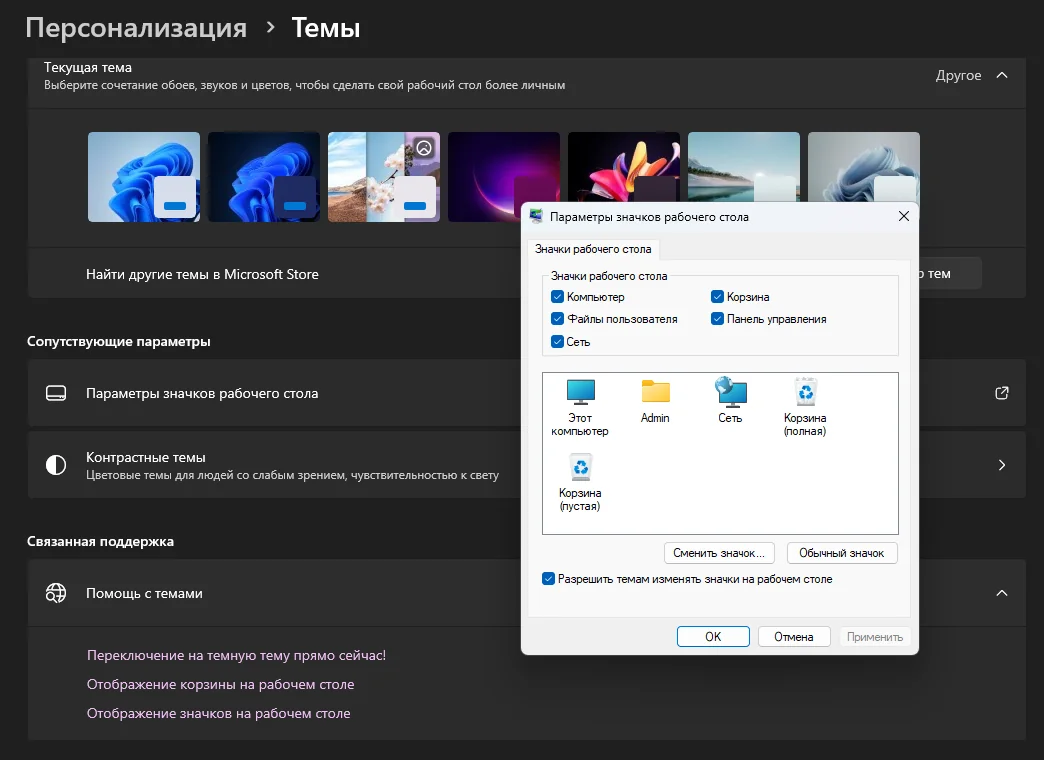The width and height of the screenshot is (1044, 760).
Task: Click OK in the desktop icons dialog
Action: tap(713, 636)
